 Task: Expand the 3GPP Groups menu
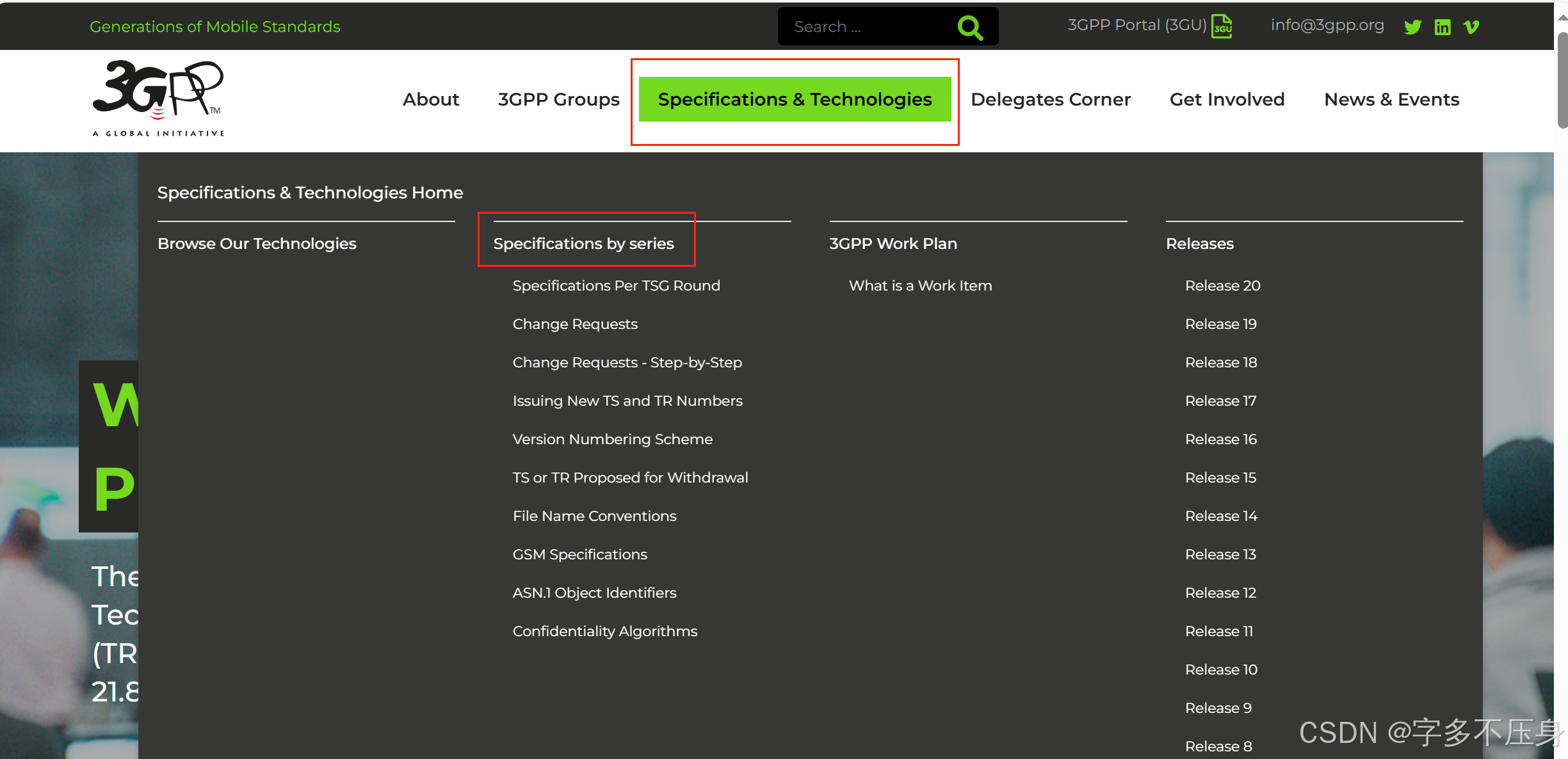pyautogui.click(x=558, y=99)
